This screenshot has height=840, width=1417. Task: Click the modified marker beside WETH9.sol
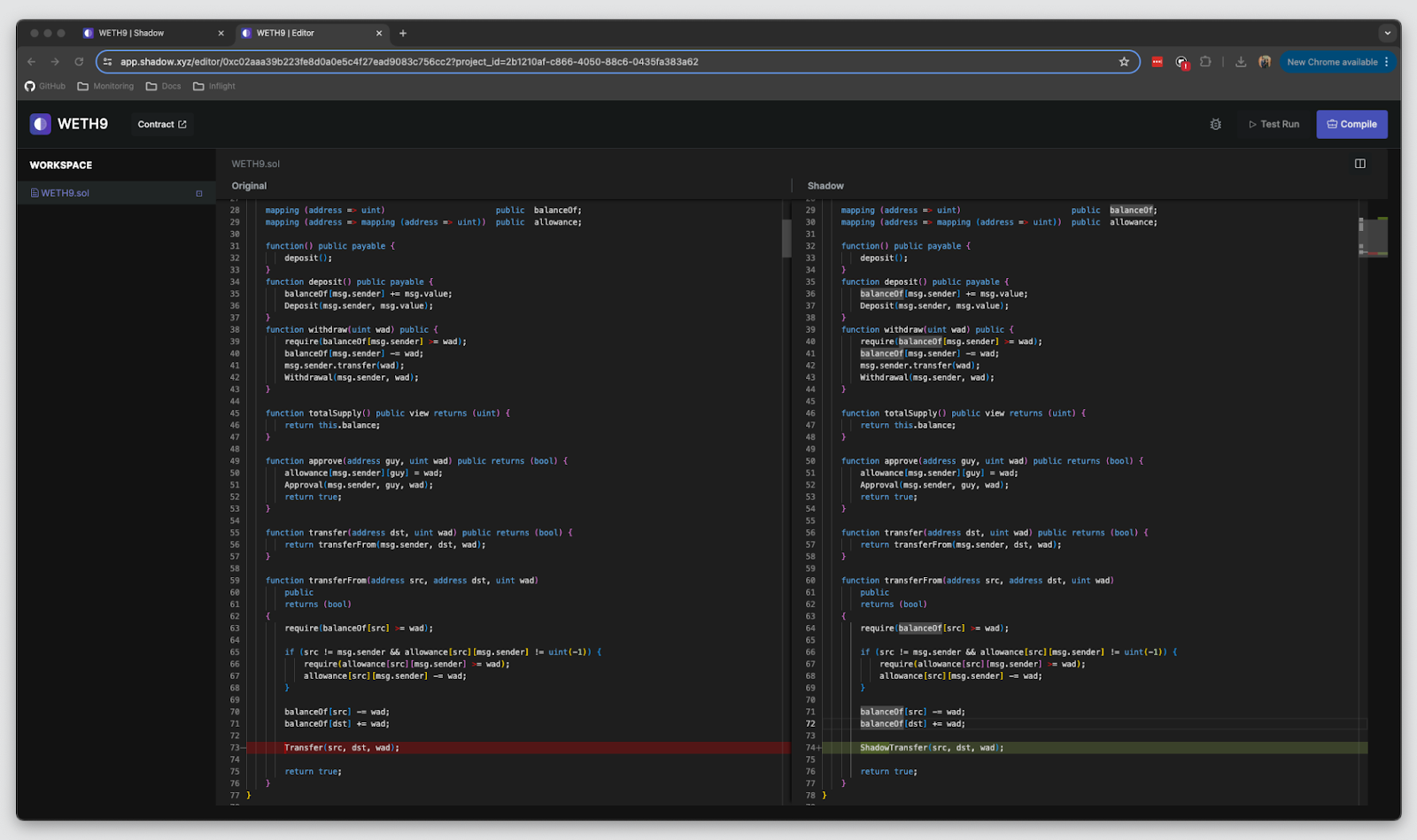(x=199, y=193)
